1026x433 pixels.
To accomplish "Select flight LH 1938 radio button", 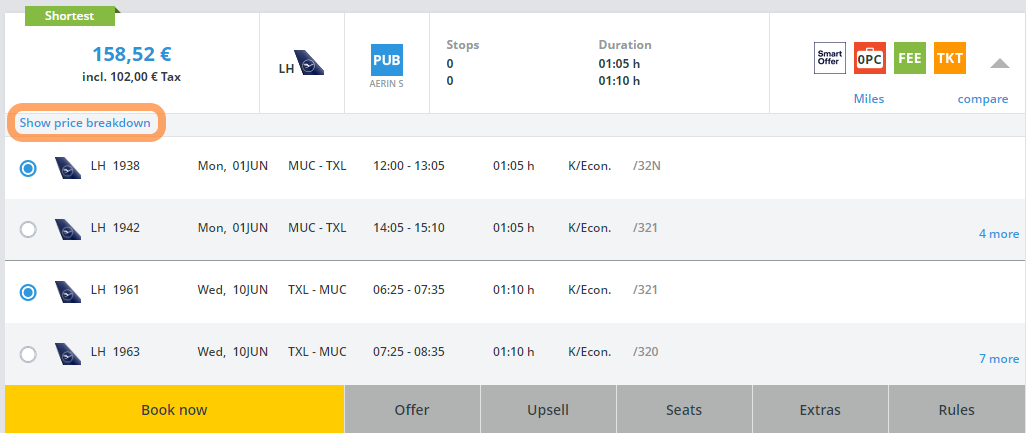I will [x=28, y=168].
